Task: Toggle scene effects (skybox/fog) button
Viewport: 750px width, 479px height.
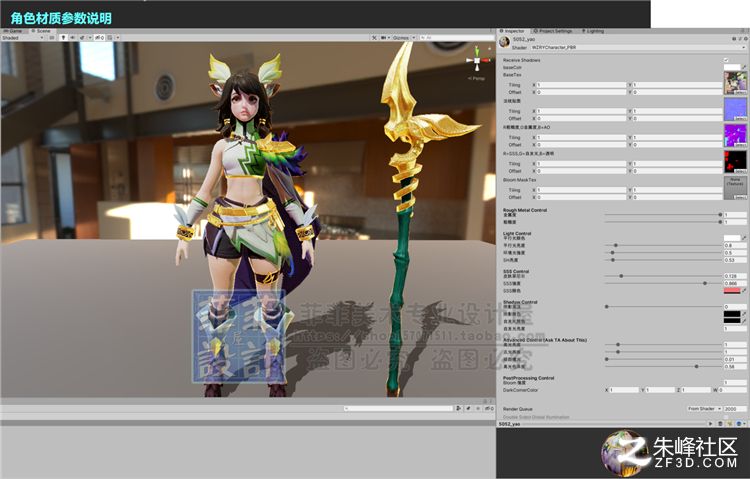Action: 82,37
